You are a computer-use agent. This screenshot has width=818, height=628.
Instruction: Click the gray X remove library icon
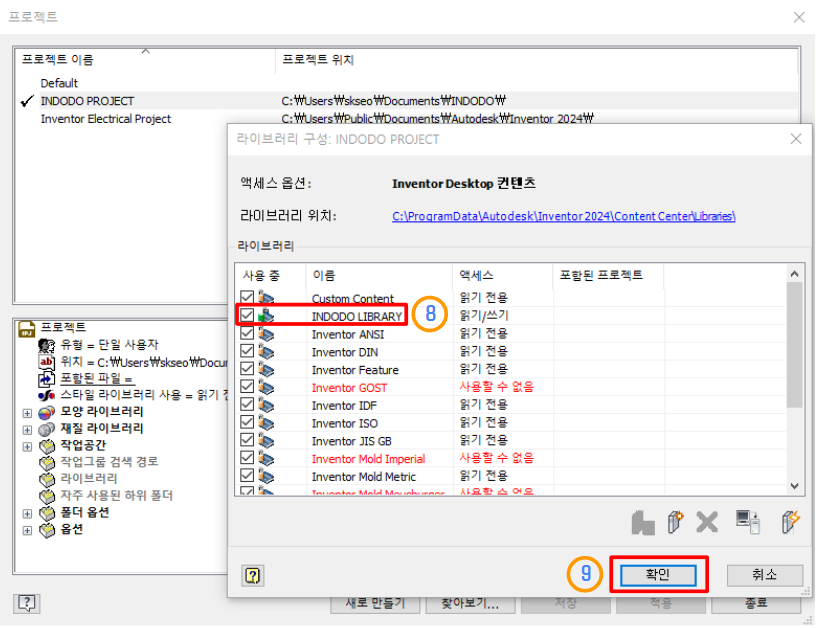(x=707, y=522)
